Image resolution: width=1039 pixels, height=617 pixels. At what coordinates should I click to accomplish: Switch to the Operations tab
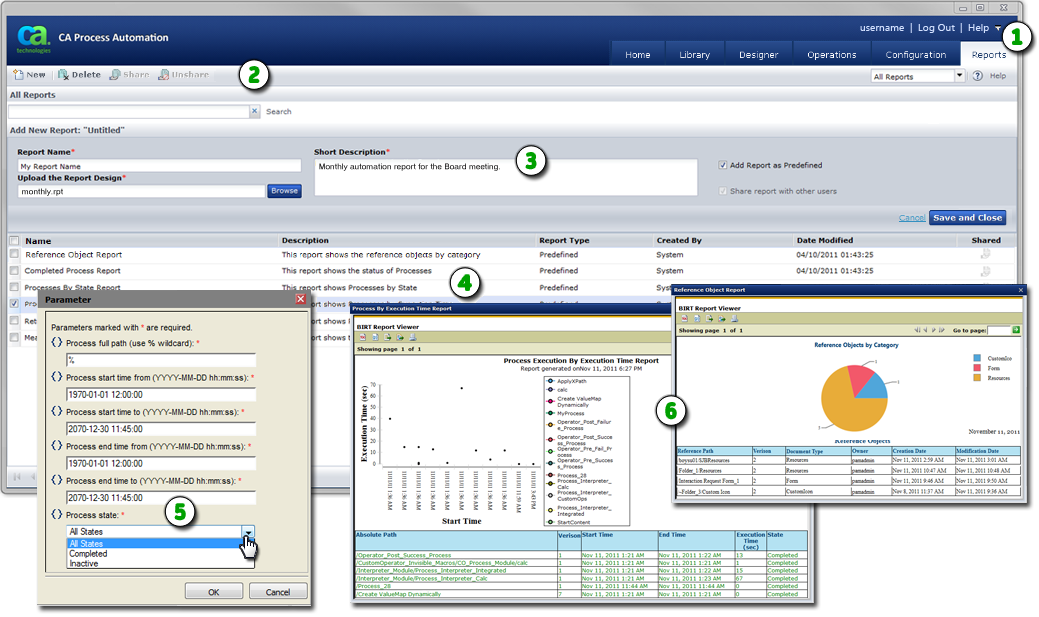click(831, 54)
